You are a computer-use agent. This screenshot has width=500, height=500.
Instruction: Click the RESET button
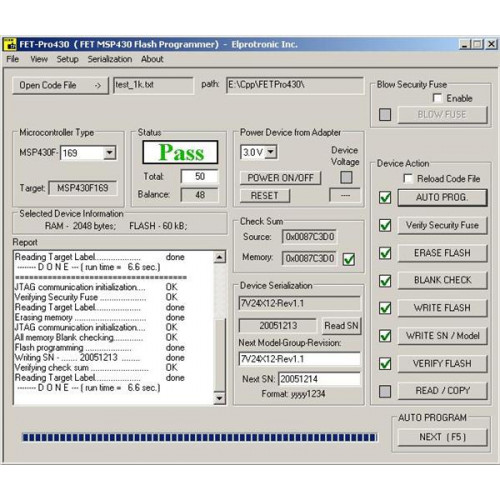[265, 196]
